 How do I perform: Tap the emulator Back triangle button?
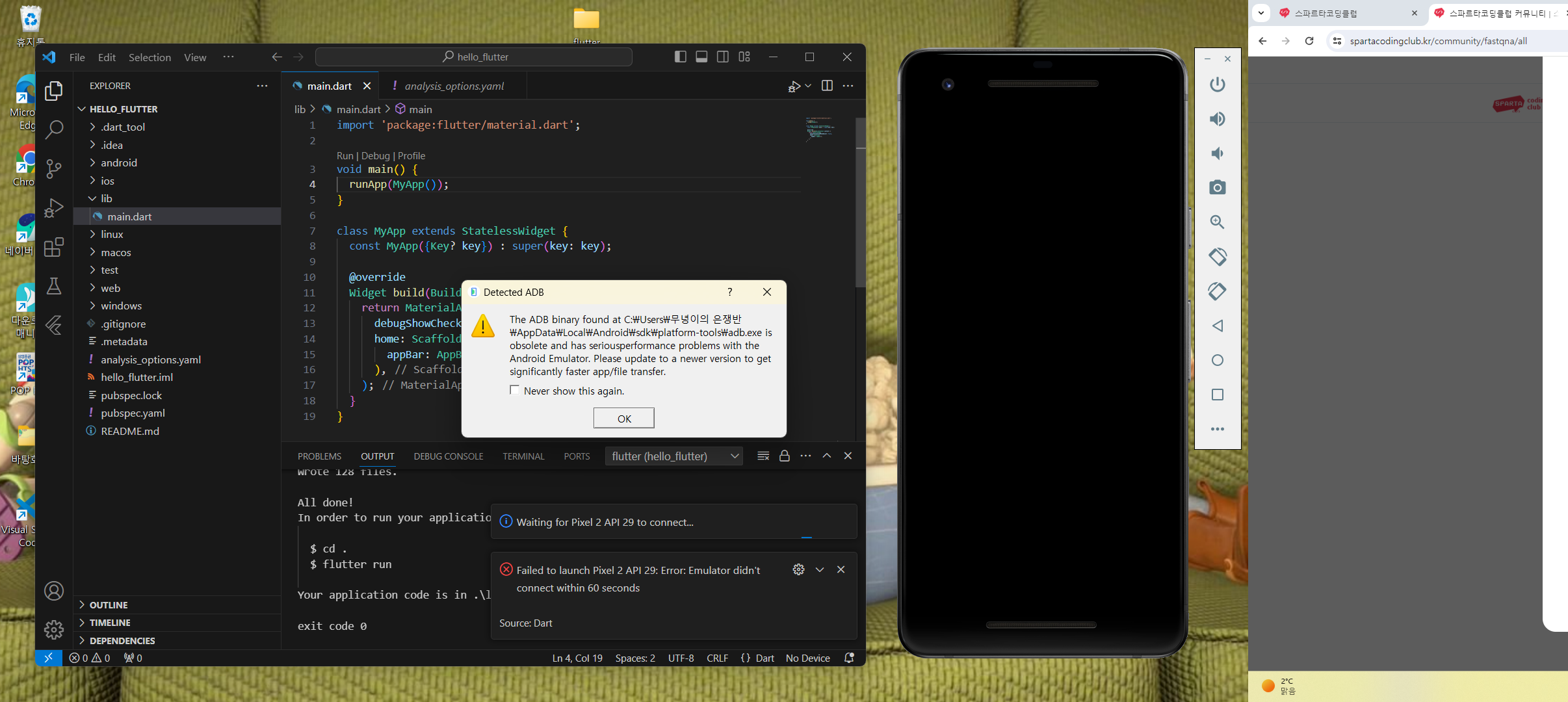tap(1218, 326)
